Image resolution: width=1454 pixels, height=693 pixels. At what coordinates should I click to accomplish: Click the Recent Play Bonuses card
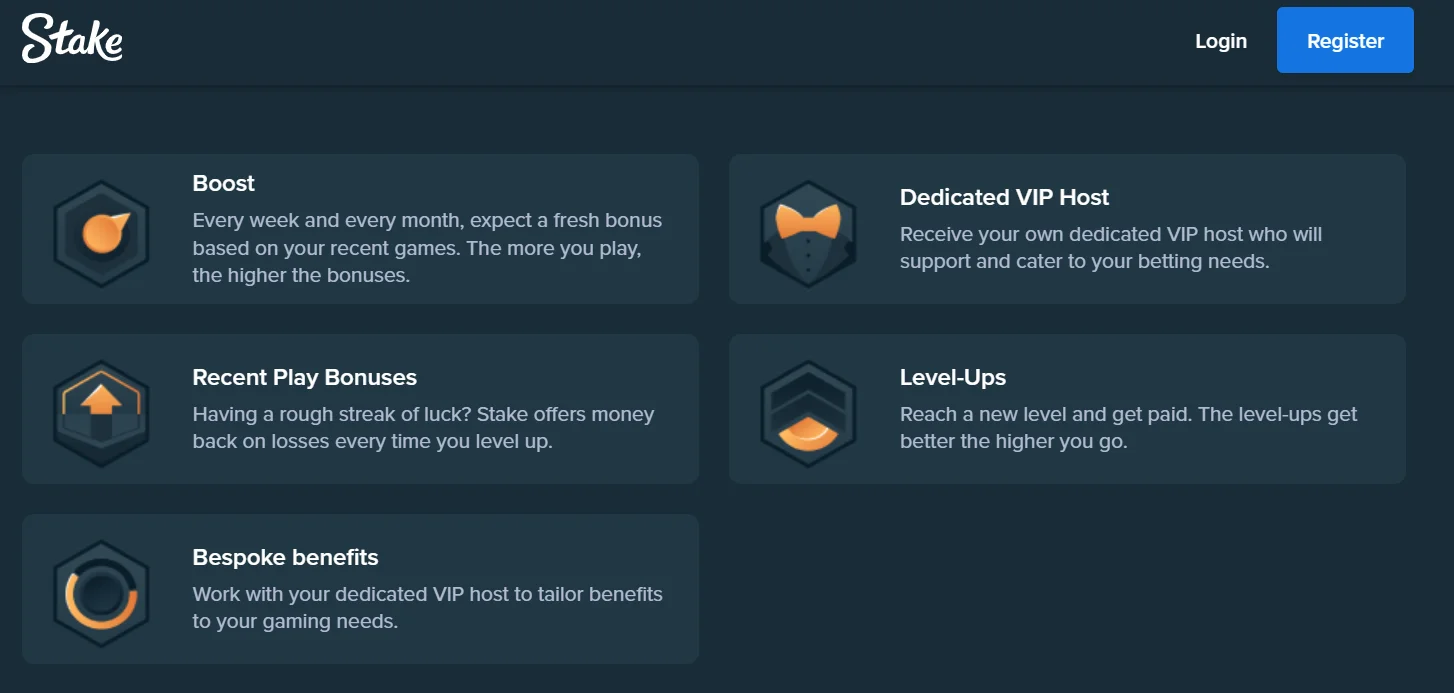[x=360, y=409]
